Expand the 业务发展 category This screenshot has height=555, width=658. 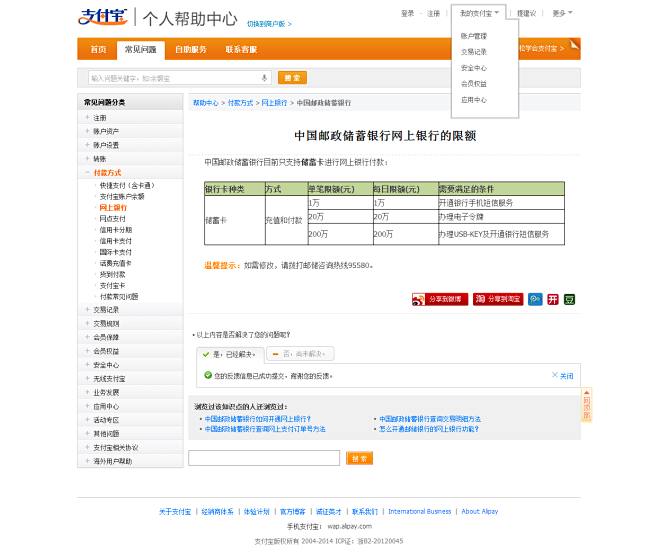tap(131, 392)
